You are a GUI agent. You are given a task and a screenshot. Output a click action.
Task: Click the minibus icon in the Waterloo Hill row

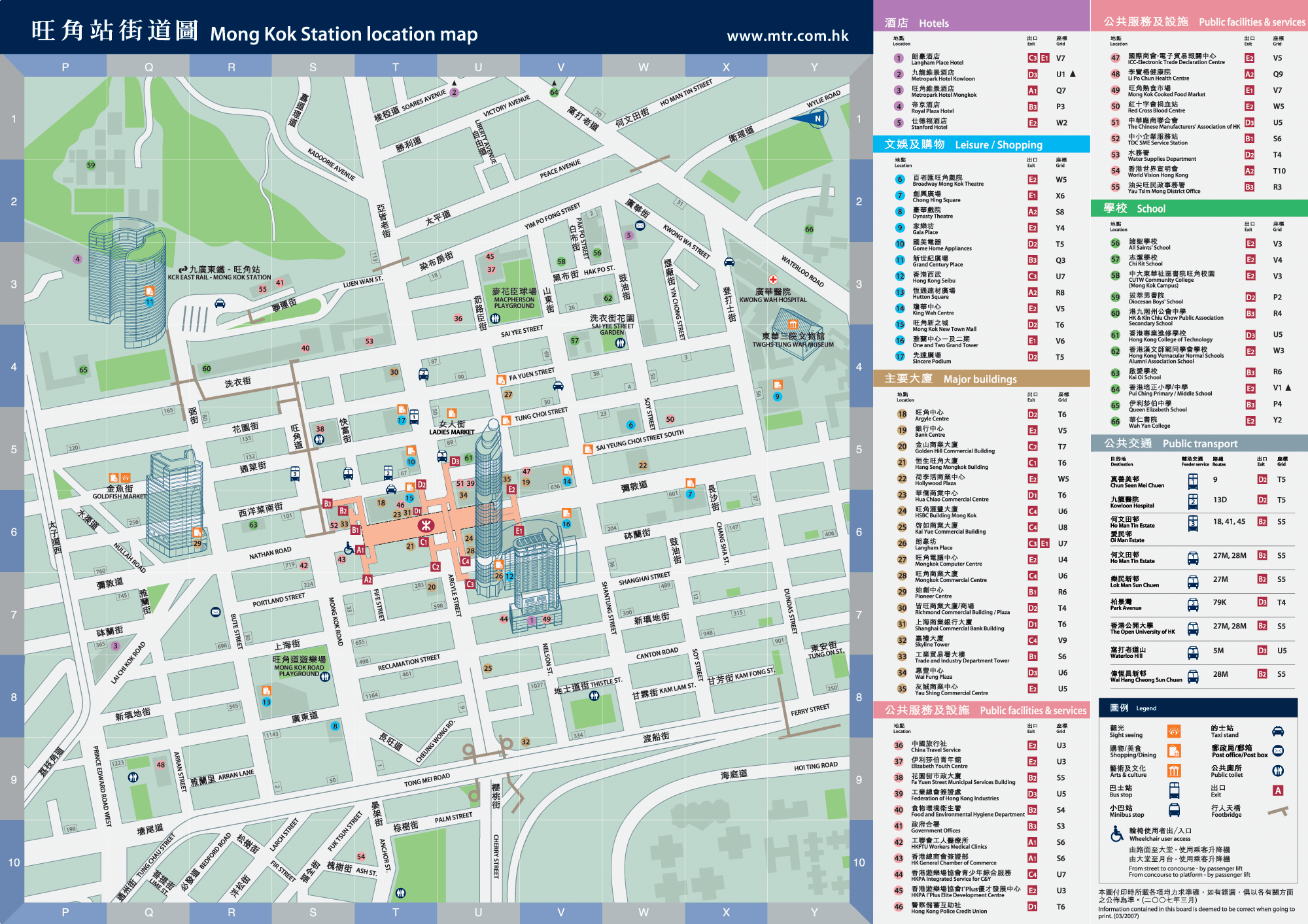coord(1193,653)
